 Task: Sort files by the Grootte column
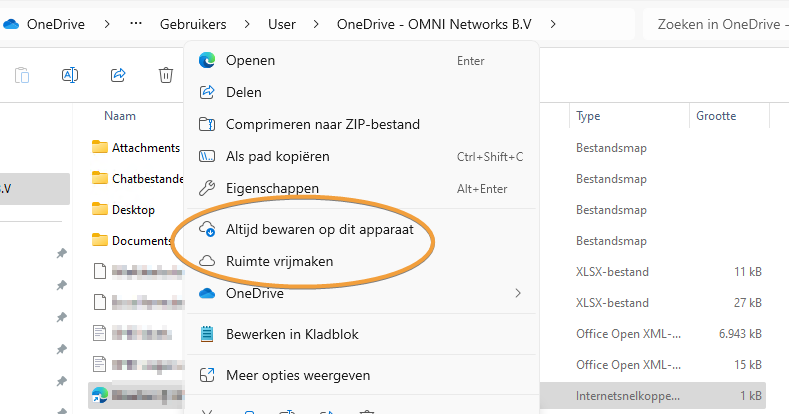(x=716, y=116)
